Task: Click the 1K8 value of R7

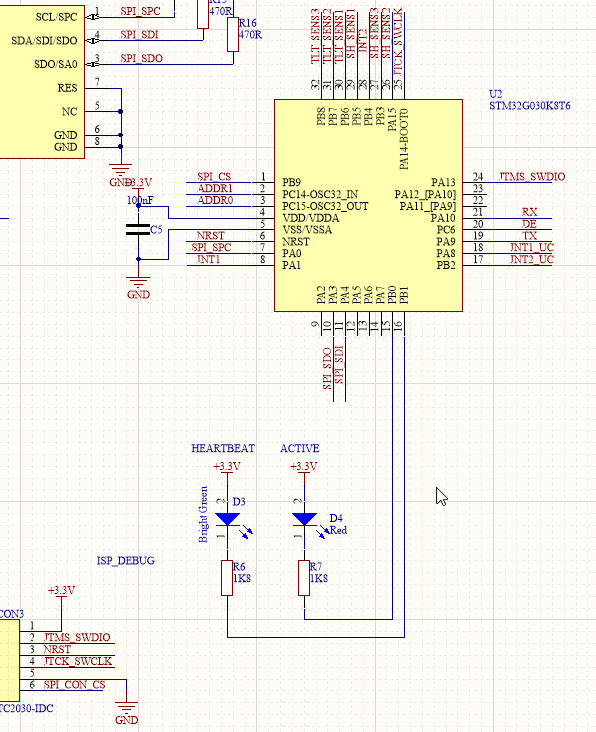Action: tap(319, 578)
